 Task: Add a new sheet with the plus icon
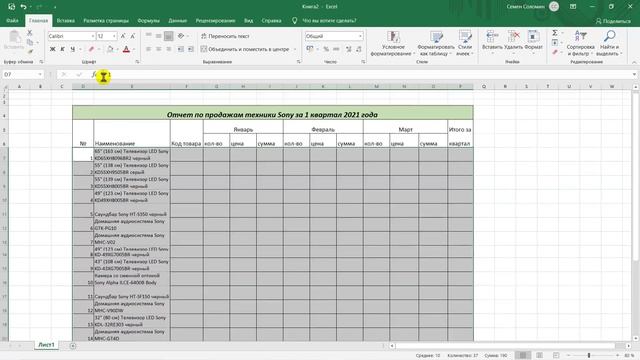tap(73, 346)
